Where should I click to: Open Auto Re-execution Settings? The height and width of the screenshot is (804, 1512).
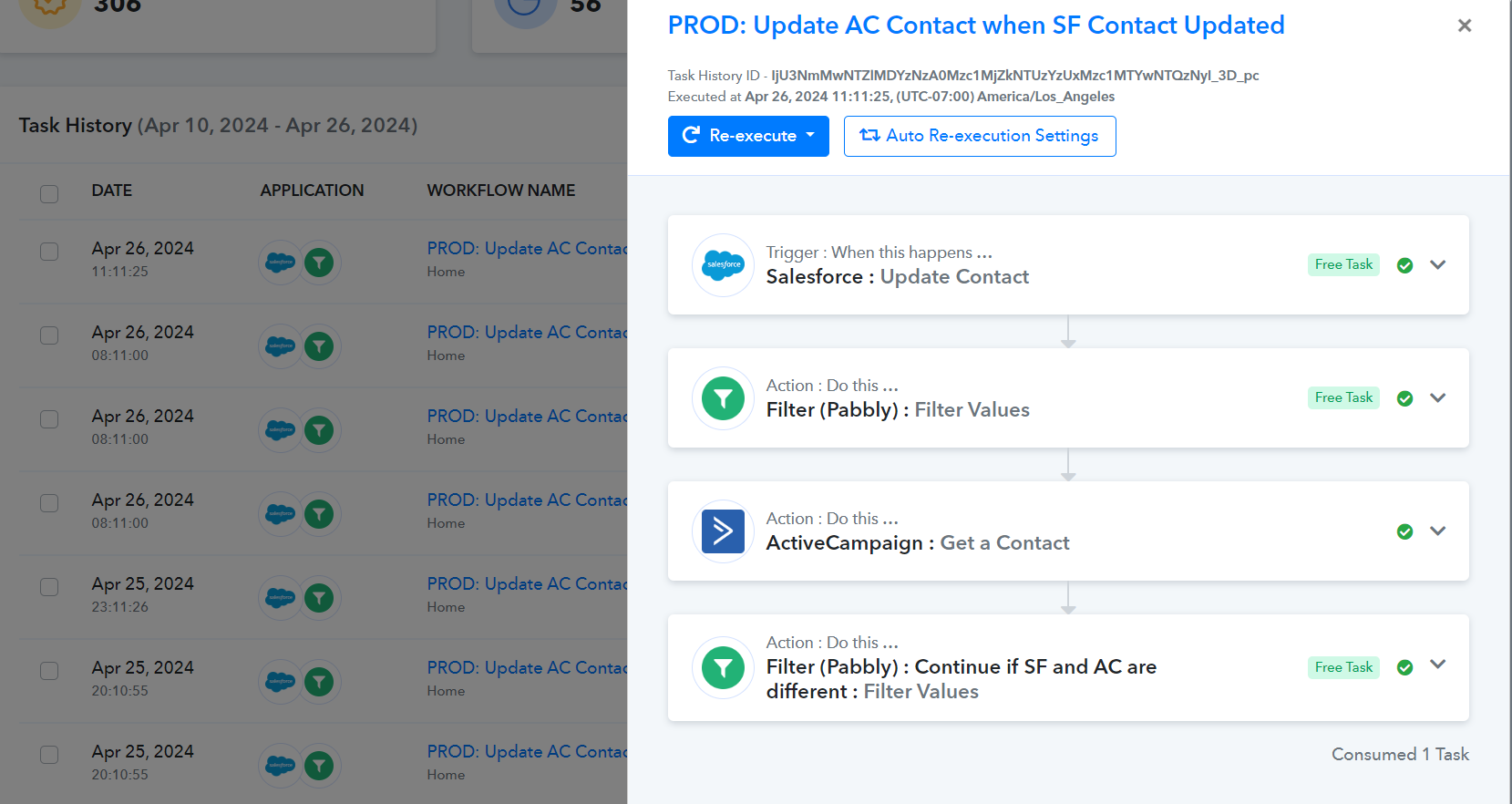point(980,136)
